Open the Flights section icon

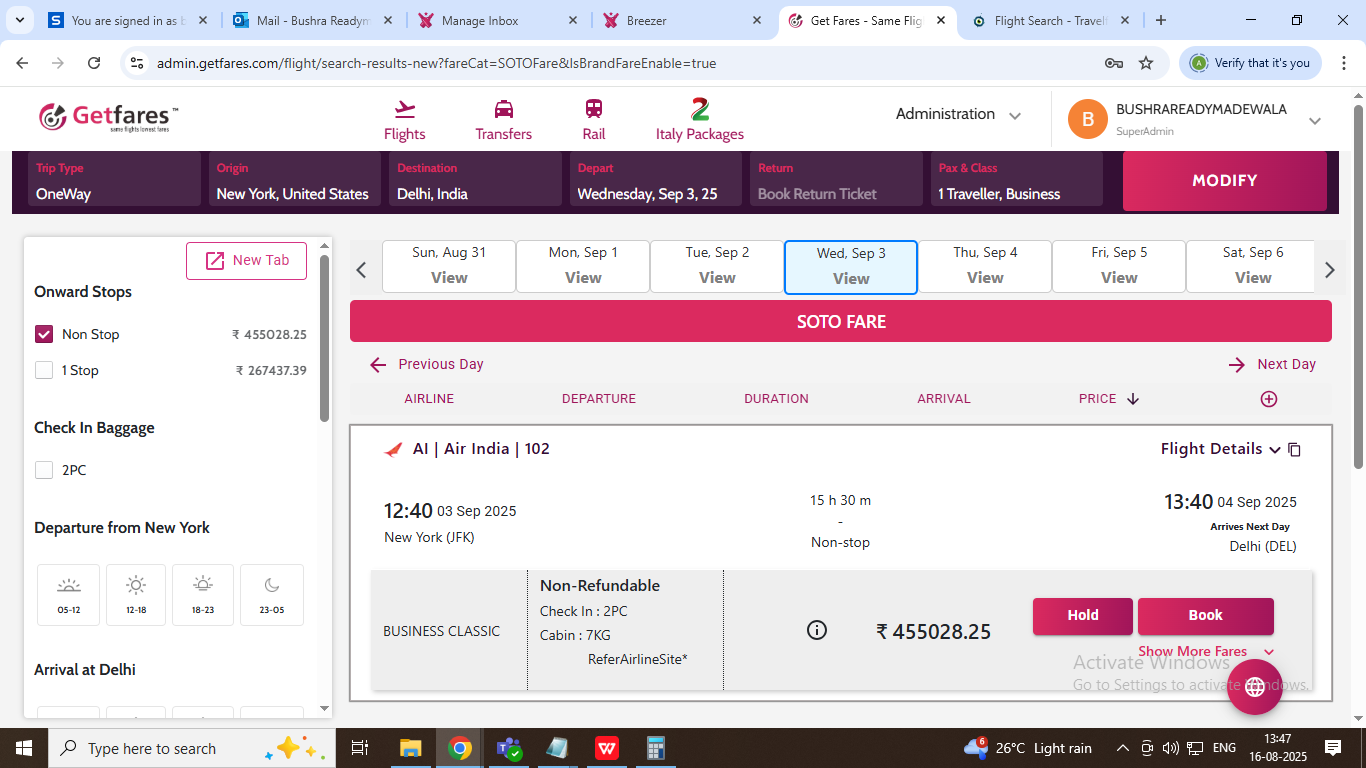point(404,109)
